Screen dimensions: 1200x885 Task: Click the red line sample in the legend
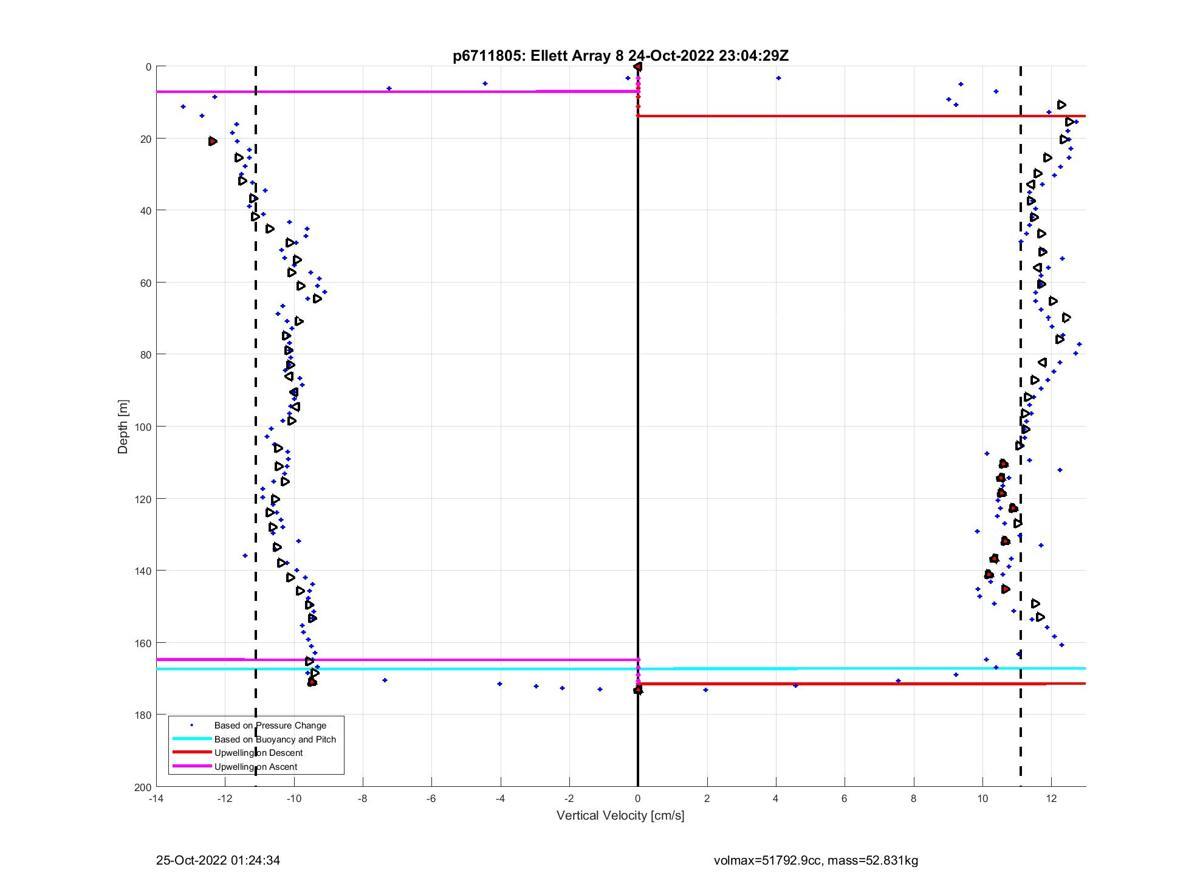tap(191, 753)
